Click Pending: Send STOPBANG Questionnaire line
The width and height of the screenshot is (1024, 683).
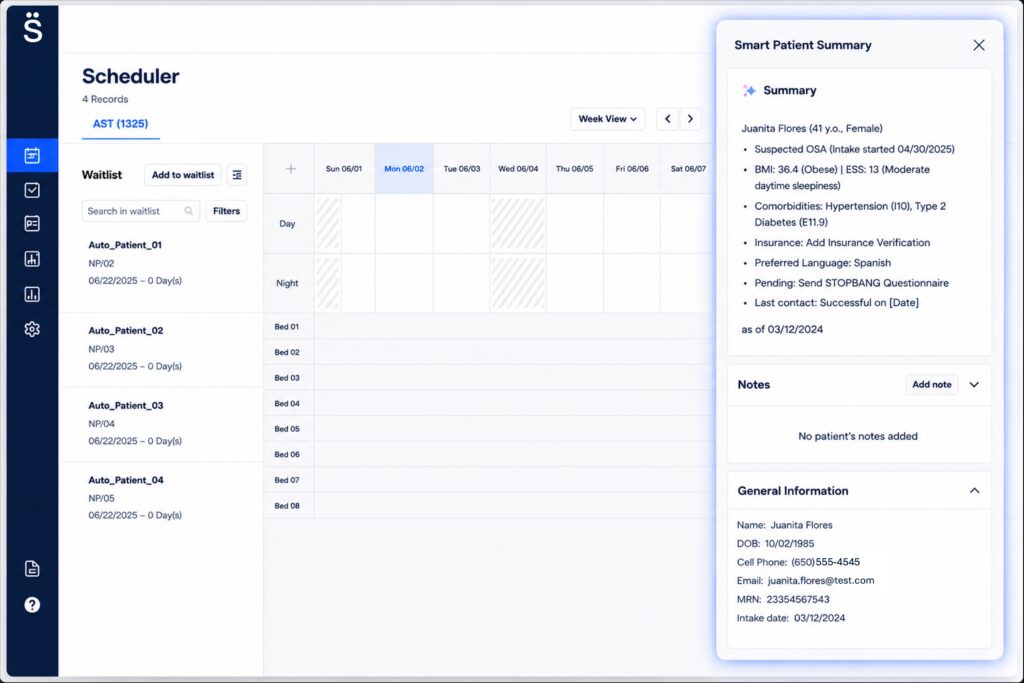coord(852,283)
